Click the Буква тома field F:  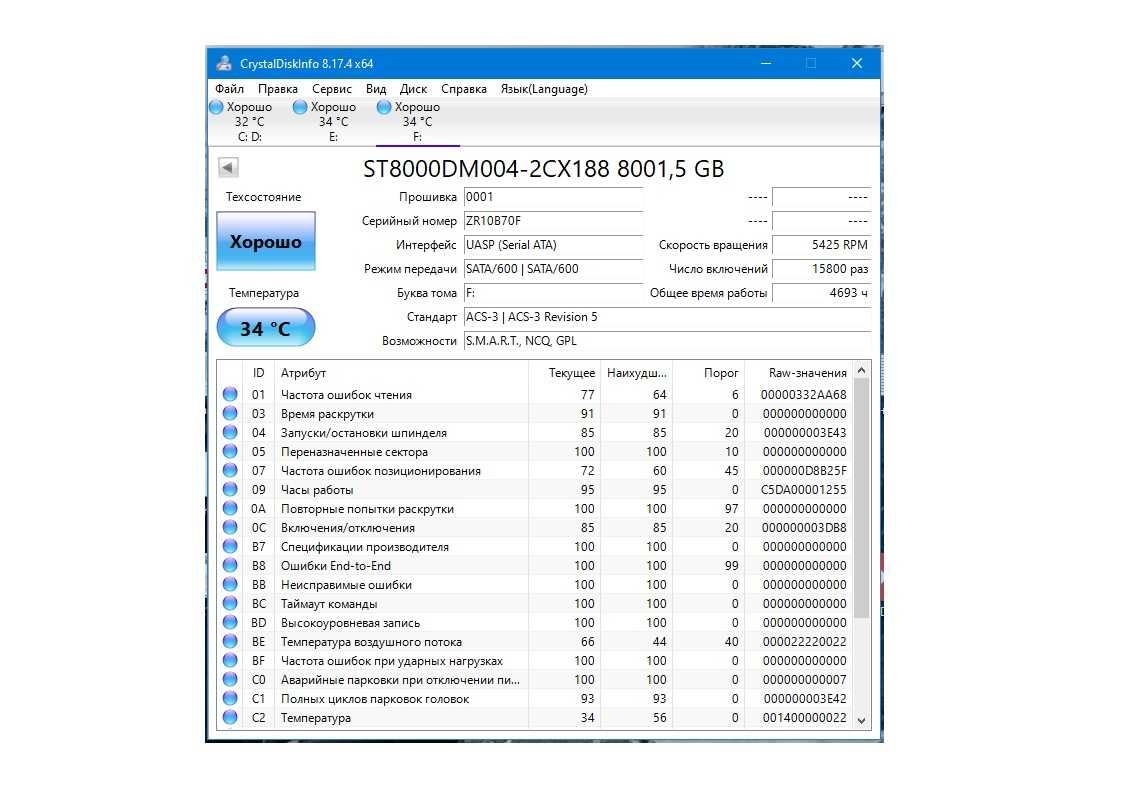[554, 293]
